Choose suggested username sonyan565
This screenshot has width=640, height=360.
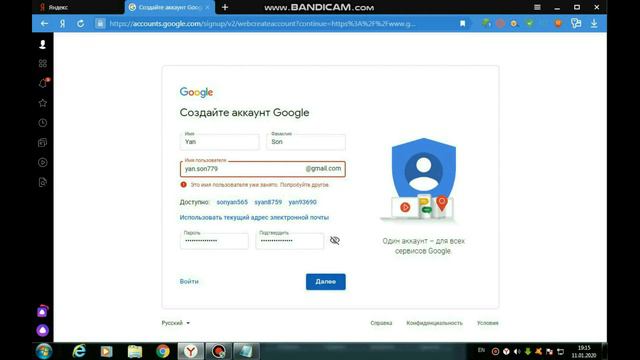(232, 202)
